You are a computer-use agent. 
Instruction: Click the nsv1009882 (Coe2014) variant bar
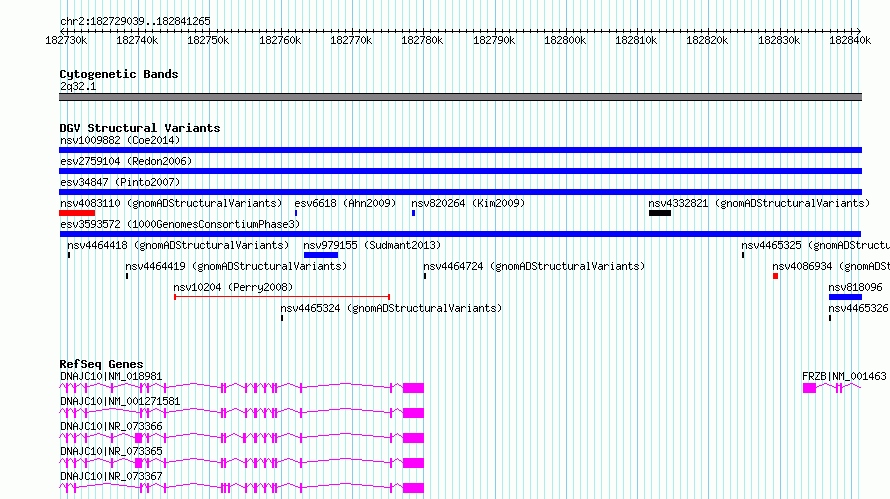pyautogui.click(x=460, y=150)
